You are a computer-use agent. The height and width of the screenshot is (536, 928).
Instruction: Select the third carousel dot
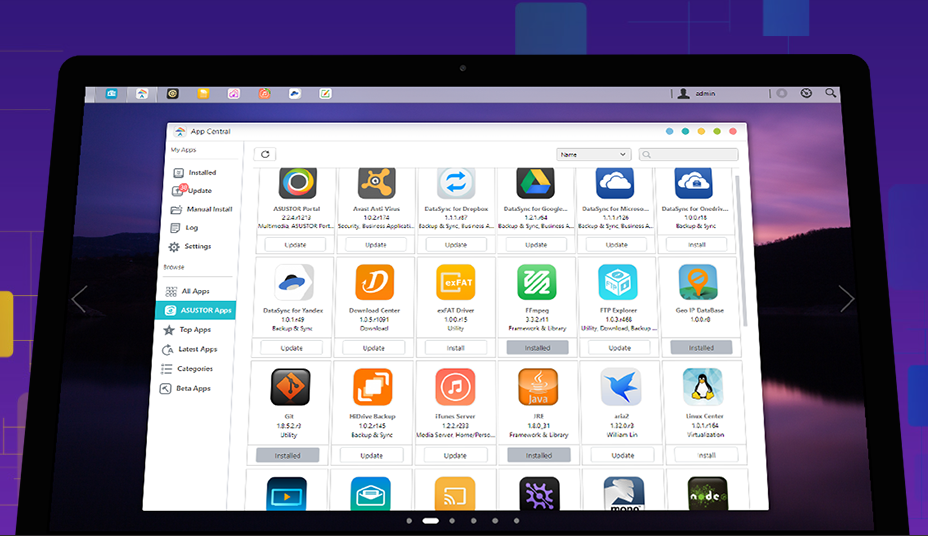pyautogui.click(x=452, y=521)
